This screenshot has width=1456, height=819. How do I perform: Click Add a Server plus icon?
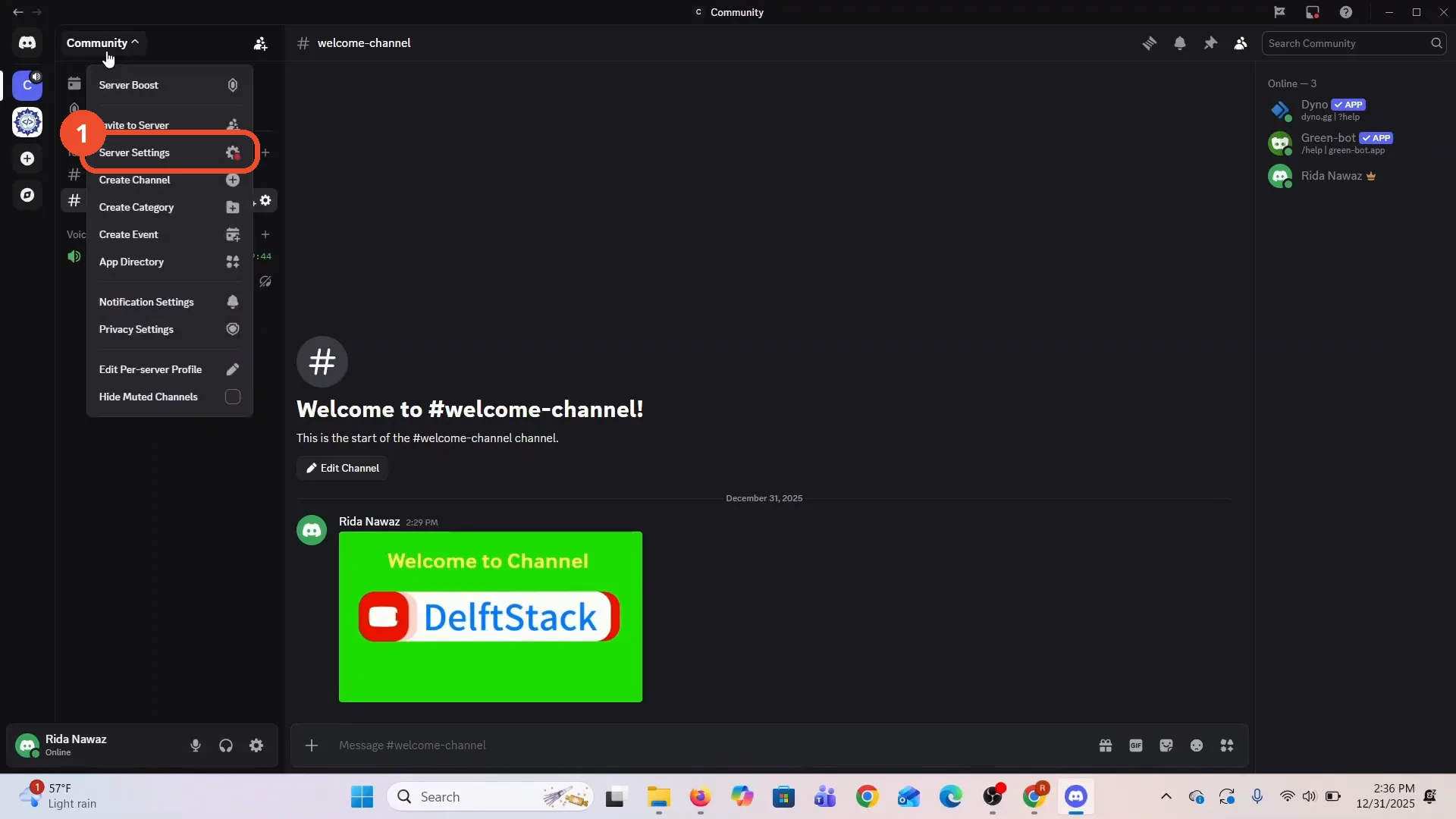pyautogui.click(x=27, y=158)
